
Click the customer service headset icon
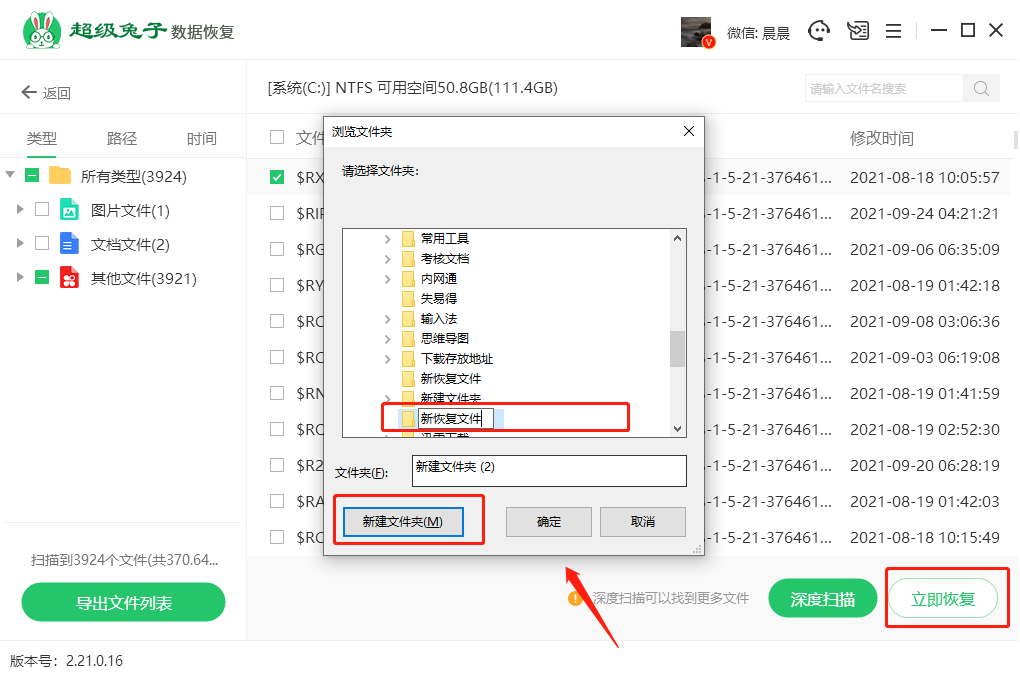click(x=820, y=31)
